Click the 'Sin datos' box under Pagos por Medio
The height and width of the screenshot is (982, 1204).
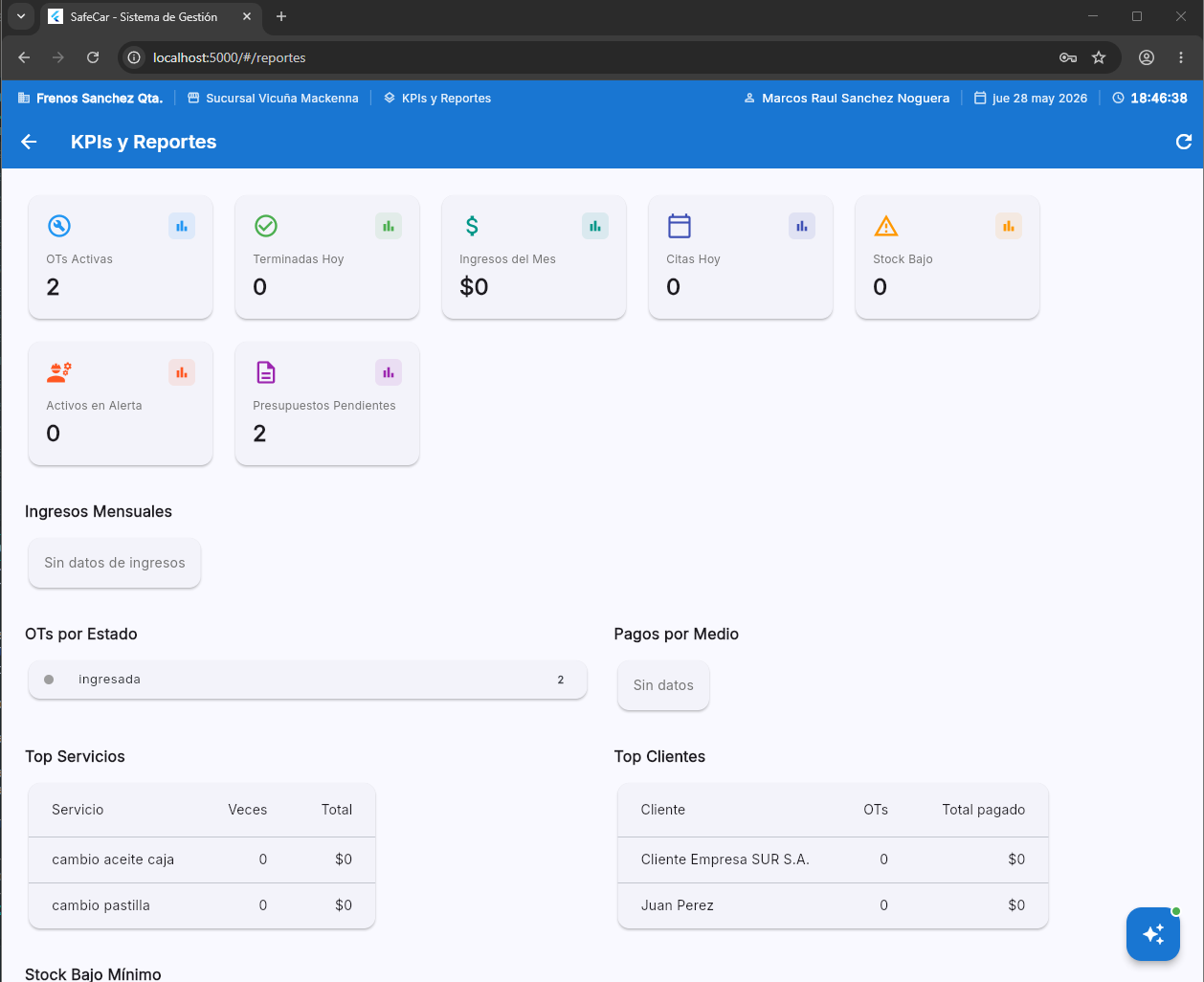click(x=663, y=685)
